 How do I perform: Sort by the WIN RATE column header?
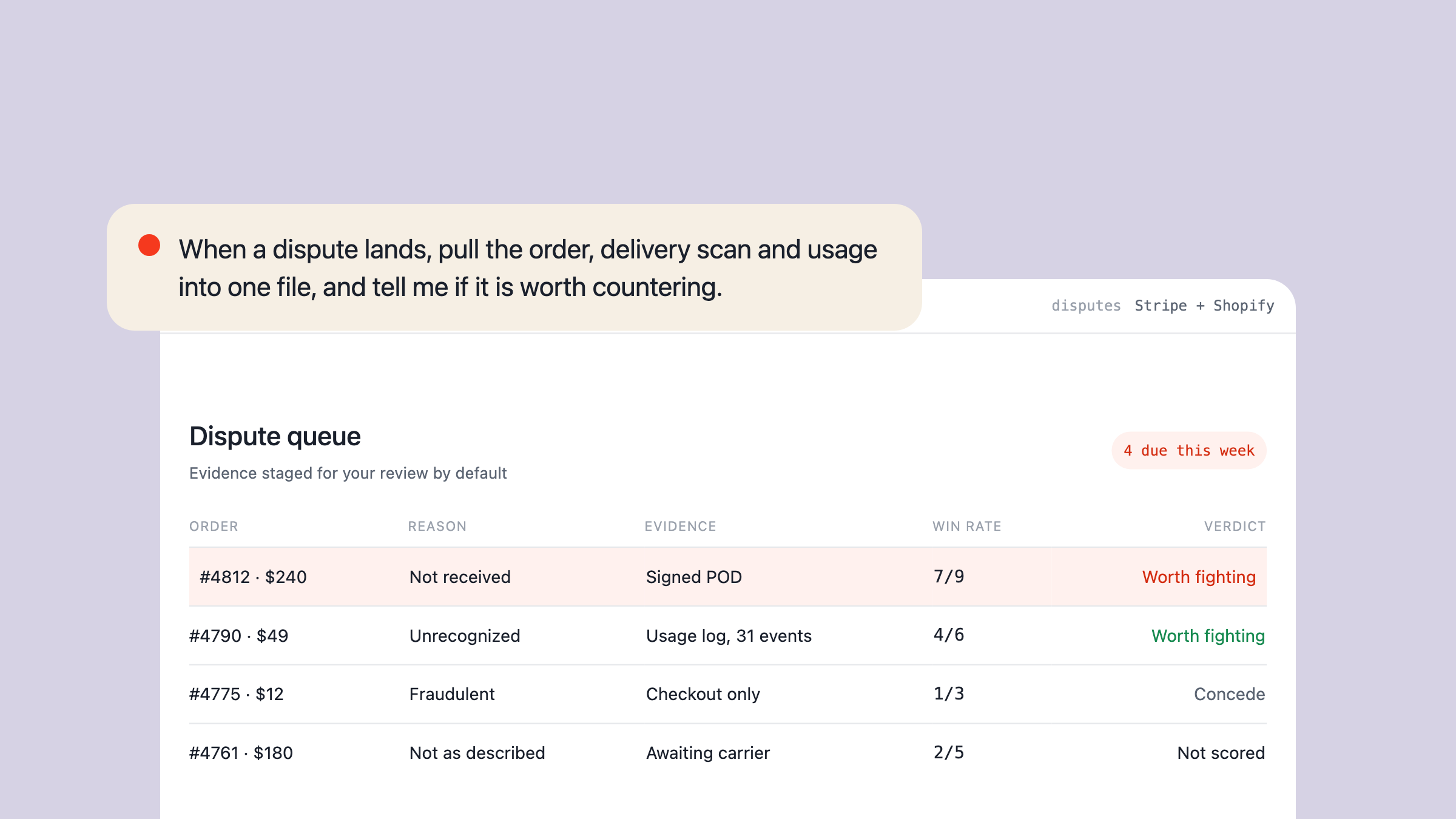pyautogui.click(x=966, y=527)
